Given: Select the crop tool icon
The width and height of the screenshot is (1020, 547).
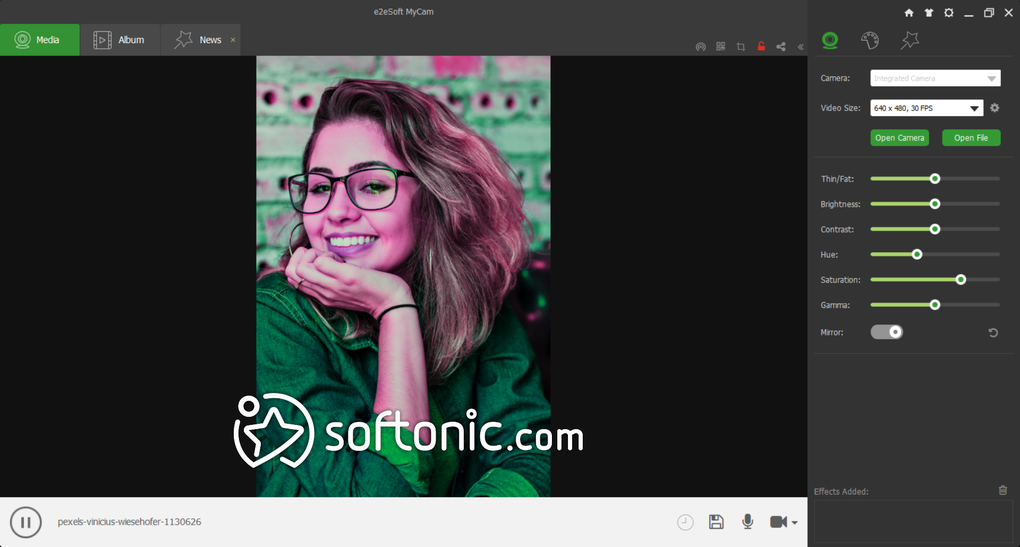Looking at the screenshot, I should 741,47.
